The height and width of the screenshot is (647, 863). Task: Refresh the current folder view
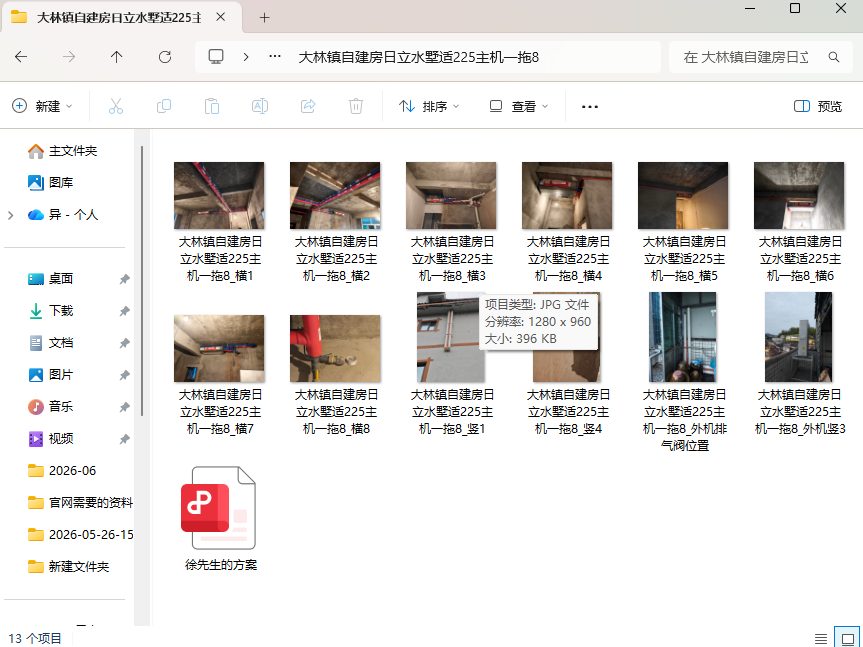point(165,57)
